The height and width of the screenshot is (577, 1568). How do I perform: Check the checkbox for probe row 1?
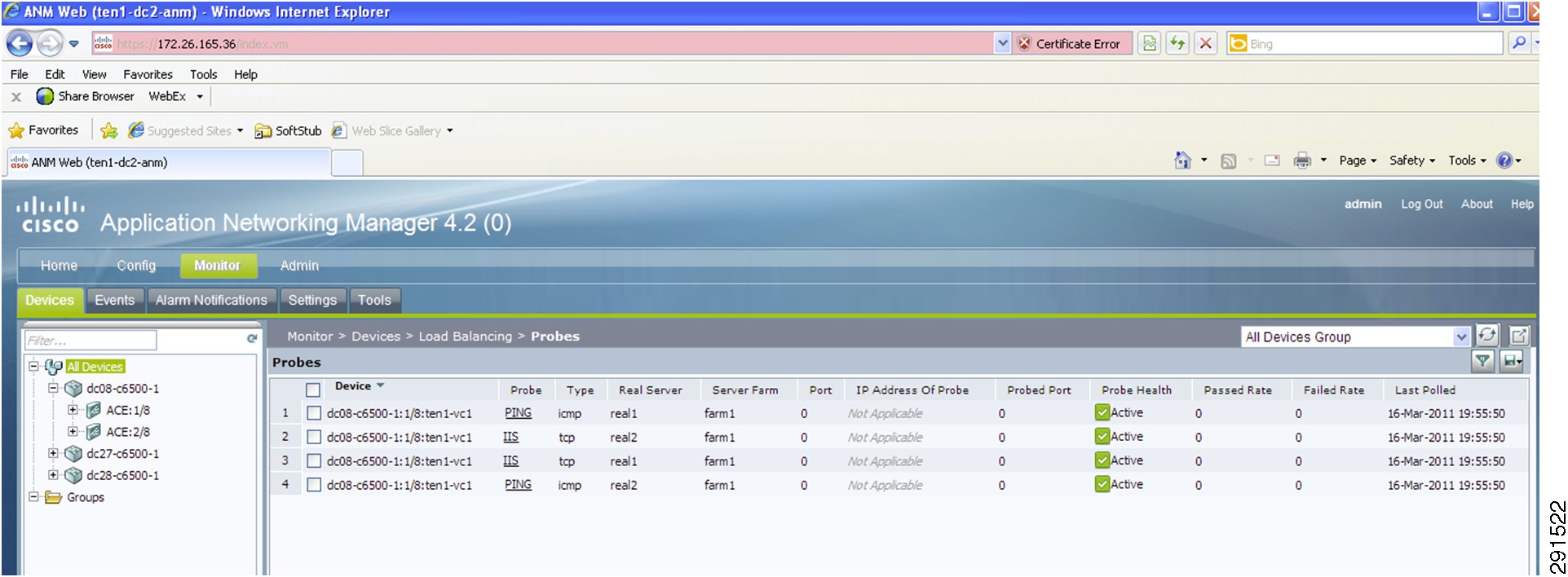click(314, 413)
